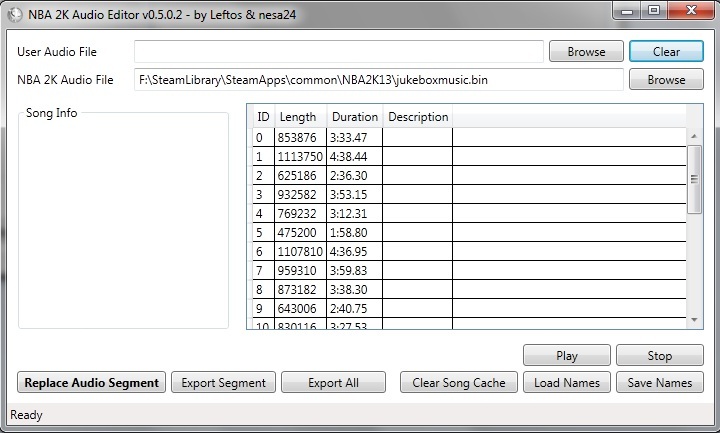The width and height of the screenshot is (720, 433).
Task: Select length cell 873182
Action: (x=300, y=289)
